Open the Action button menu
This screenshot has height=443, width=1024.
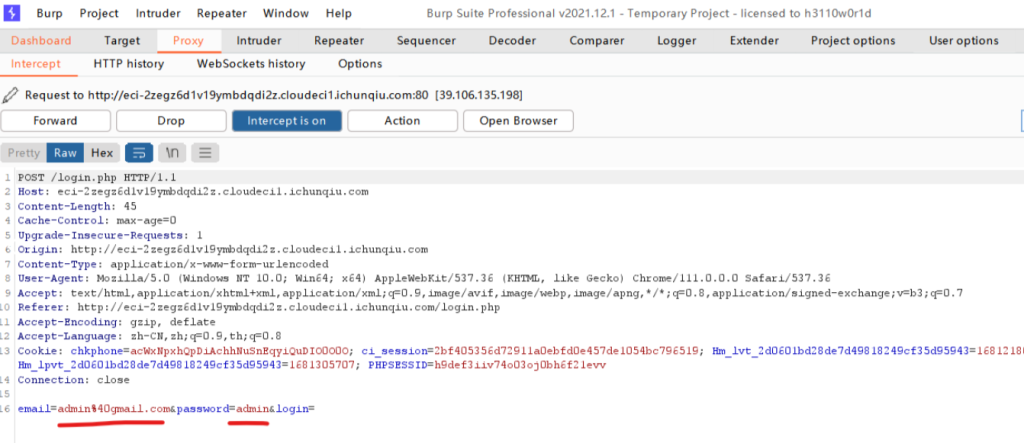pyautogui.click(x=402, y=121)
